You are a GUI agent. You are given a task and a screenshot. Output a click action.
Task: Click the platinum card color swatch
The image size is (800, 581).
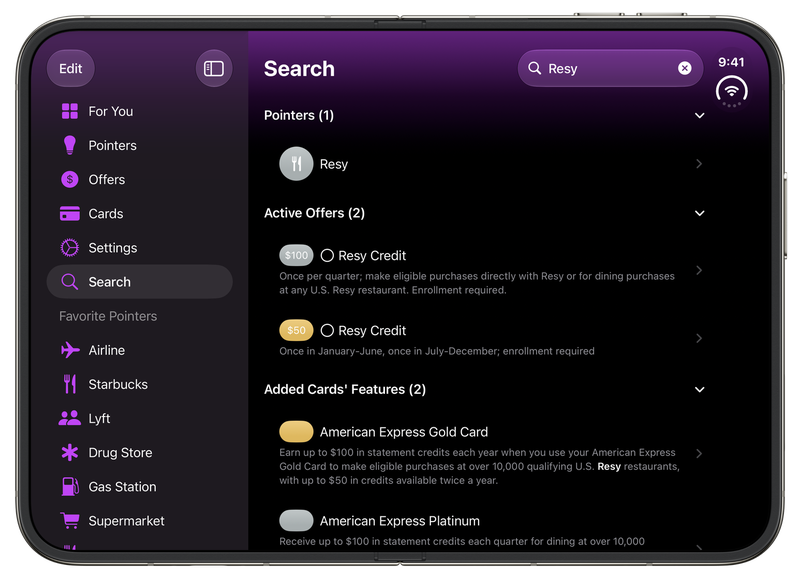tap(296, 520)
